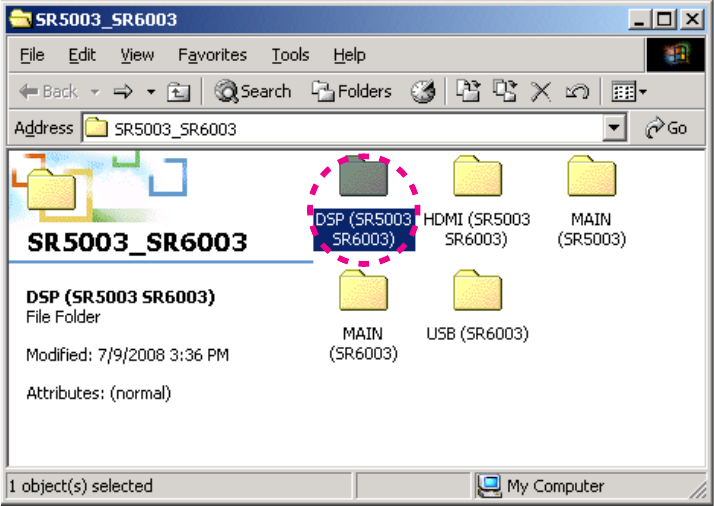Select the DSP (SR5003 SR6003) folder
Image resolution: width=714 pixels, height=506 pixels.
coord(363,203)
